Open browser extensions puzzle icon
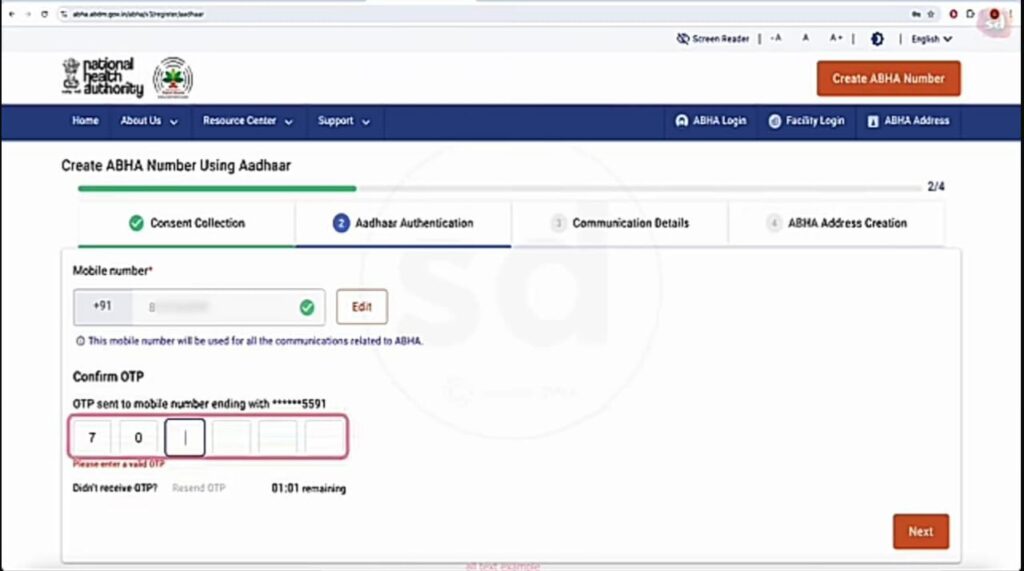Viewport: 1024px width, 571px height. coord(970,14)
